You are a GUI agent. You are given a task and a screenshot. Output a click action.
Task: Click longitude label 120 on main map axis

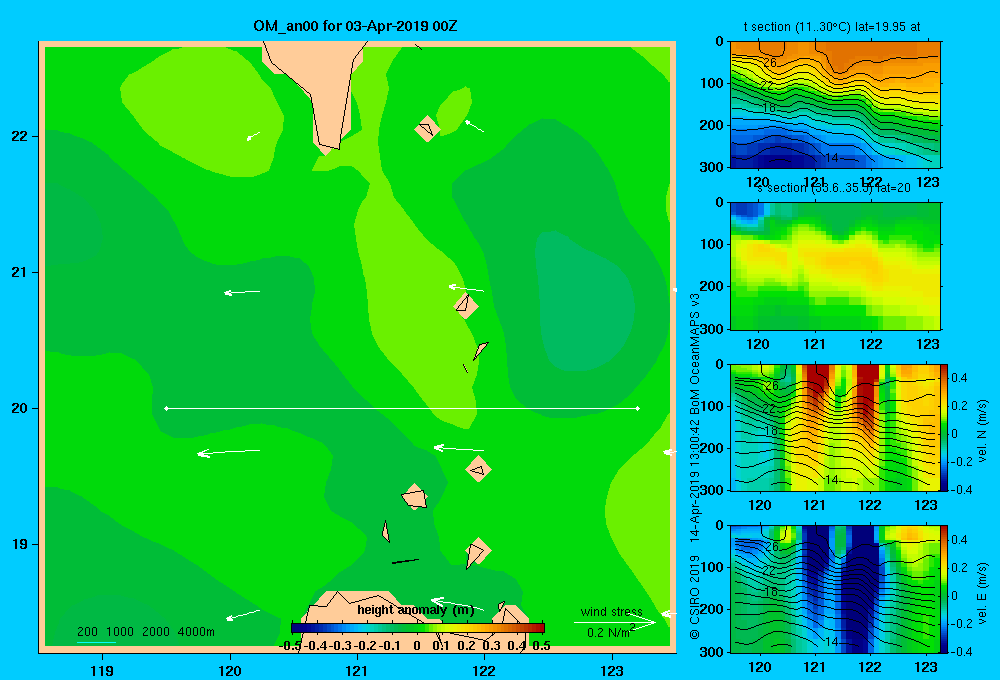coord(230,671)
